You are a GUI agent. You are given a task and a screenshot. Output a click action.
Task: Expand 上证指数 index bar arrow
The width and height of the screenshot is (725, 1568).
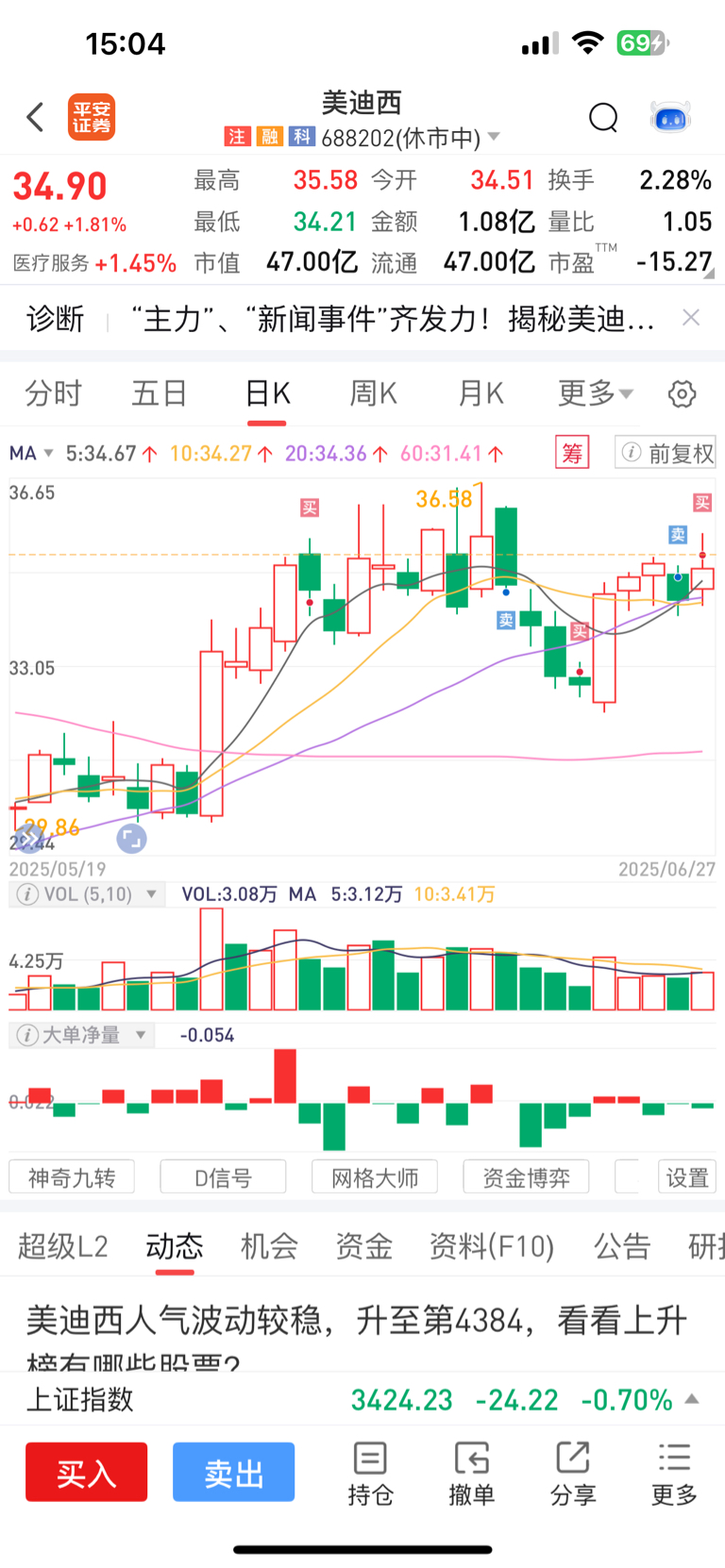tap(692, 1398)
